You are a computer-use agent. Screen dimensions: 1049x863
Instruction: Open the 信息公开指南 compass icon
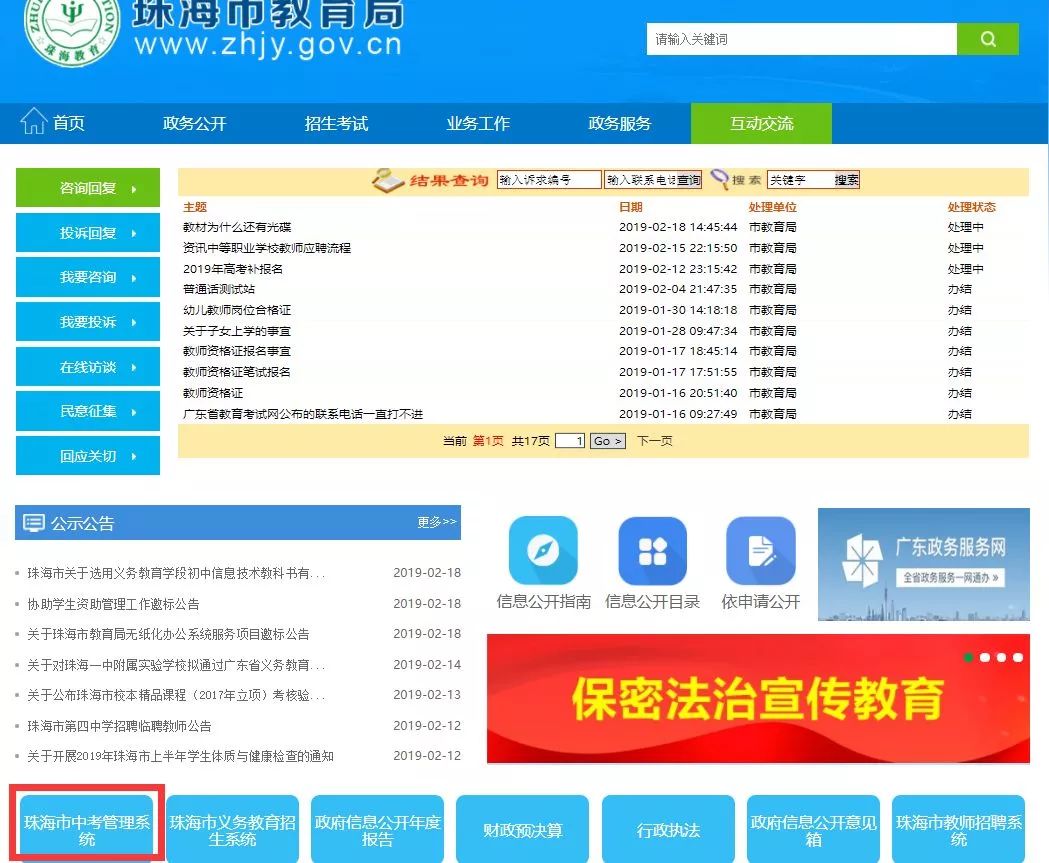click(x=543, y=550)
